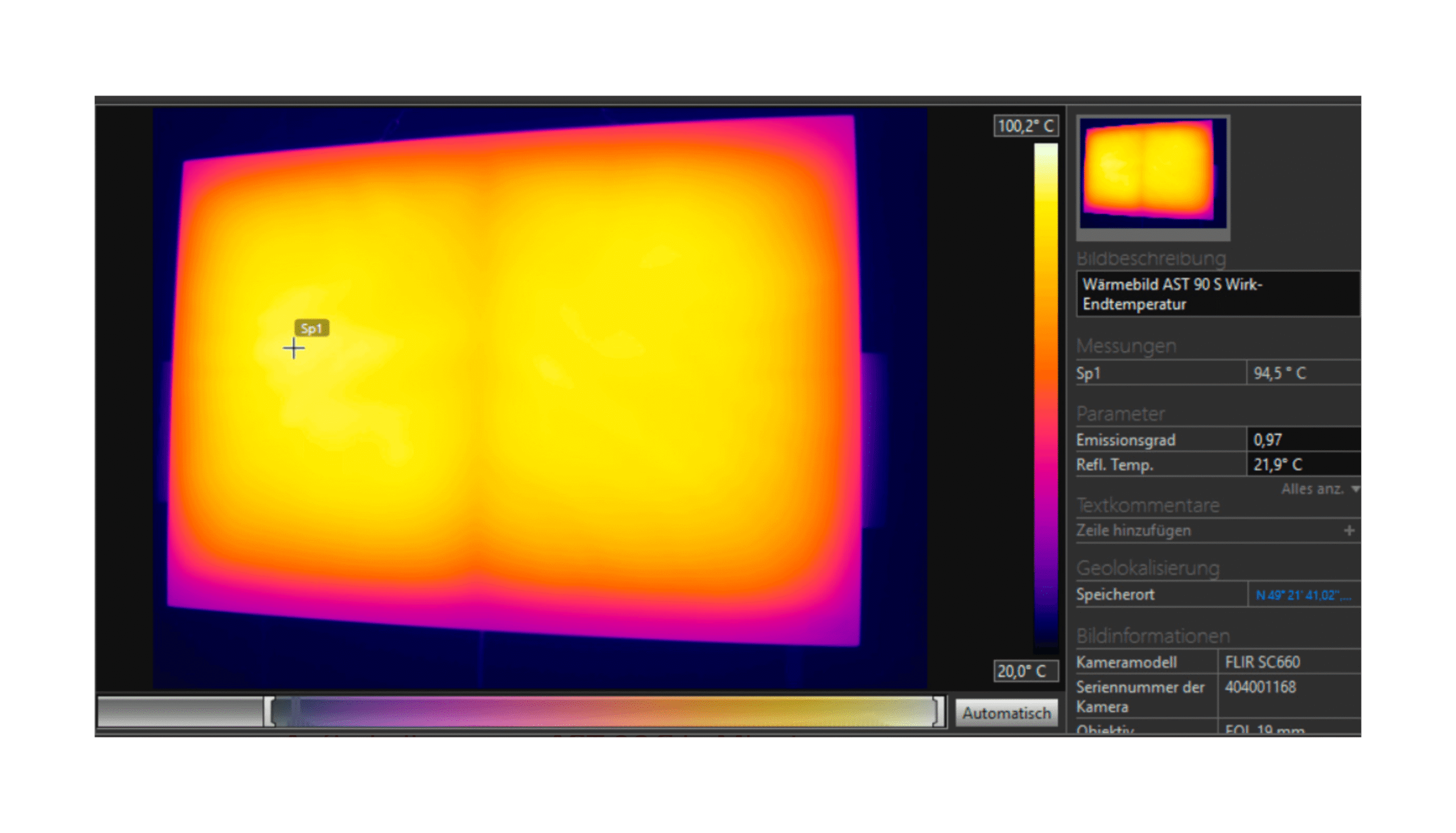Select the Sp1 label tag on the thermal image
Image resolution: width=1456 pixels, height=833 pixels.
pyautogui.click(x=312, y=328)
